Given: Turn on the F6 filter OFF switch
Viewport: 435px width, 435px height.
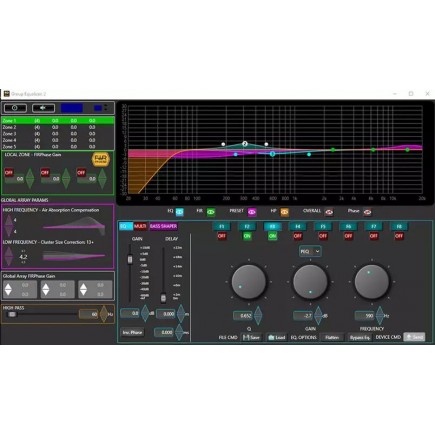Looking at the screenshot, I should pyautogui.click(x=348, y=236).
